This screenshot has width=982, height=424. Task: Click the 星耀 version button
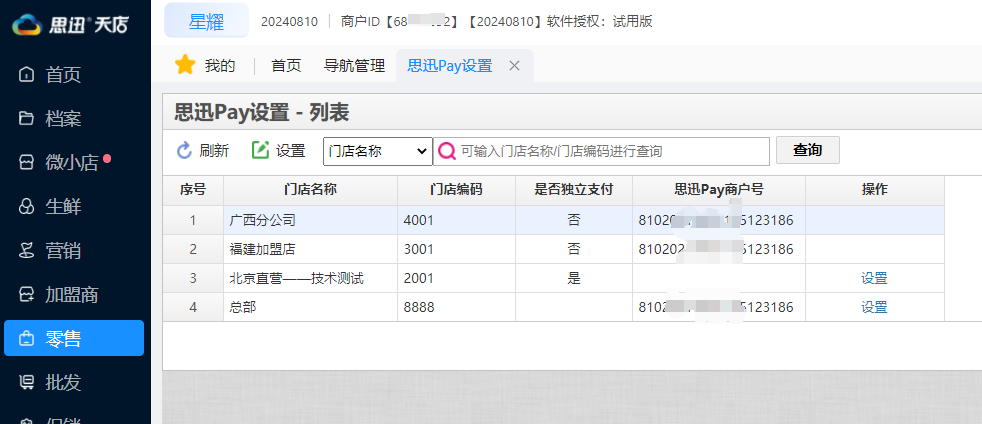point(206,21)
